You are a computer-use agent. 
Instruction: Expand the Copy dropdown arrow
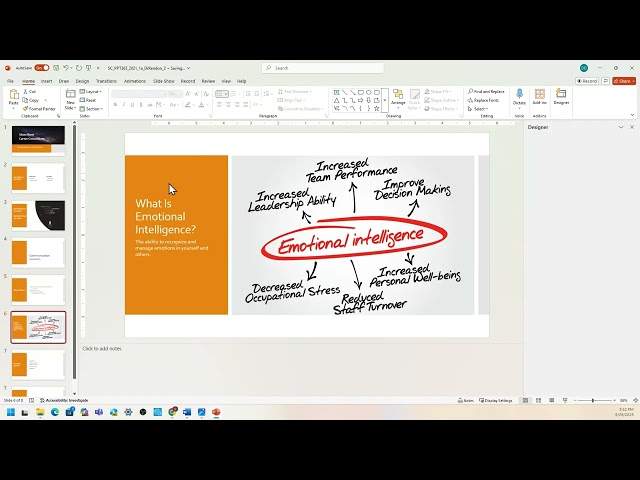45,100
